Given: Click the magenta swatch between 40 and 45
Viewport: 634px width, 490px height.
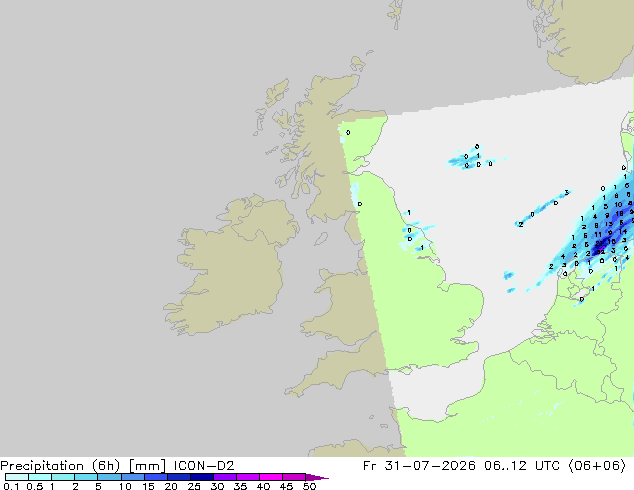Looking at the screenshot, I should (271, 477).
